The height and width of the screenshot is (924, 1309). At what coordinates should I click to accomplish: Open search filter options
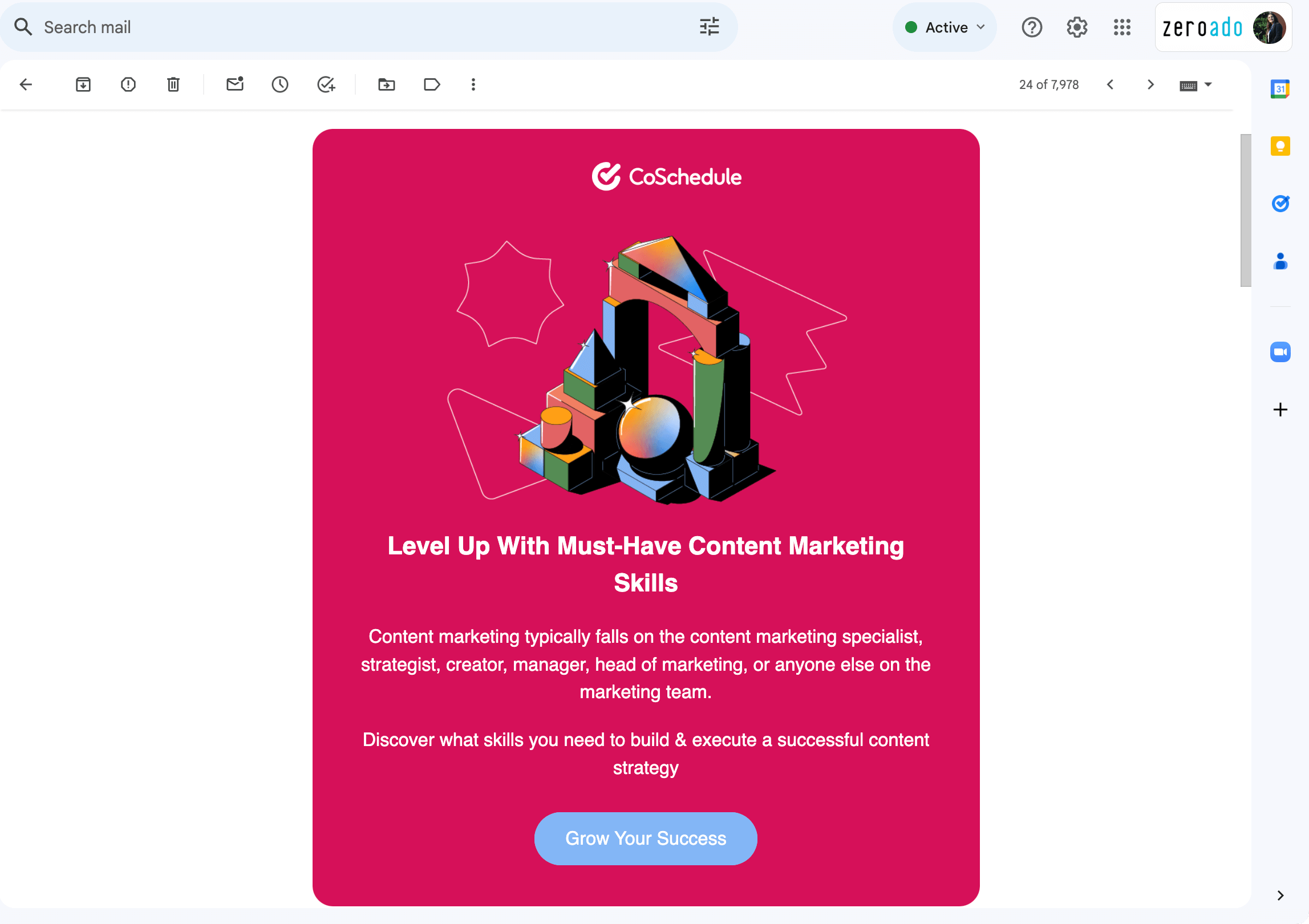(x=709, y=27)
